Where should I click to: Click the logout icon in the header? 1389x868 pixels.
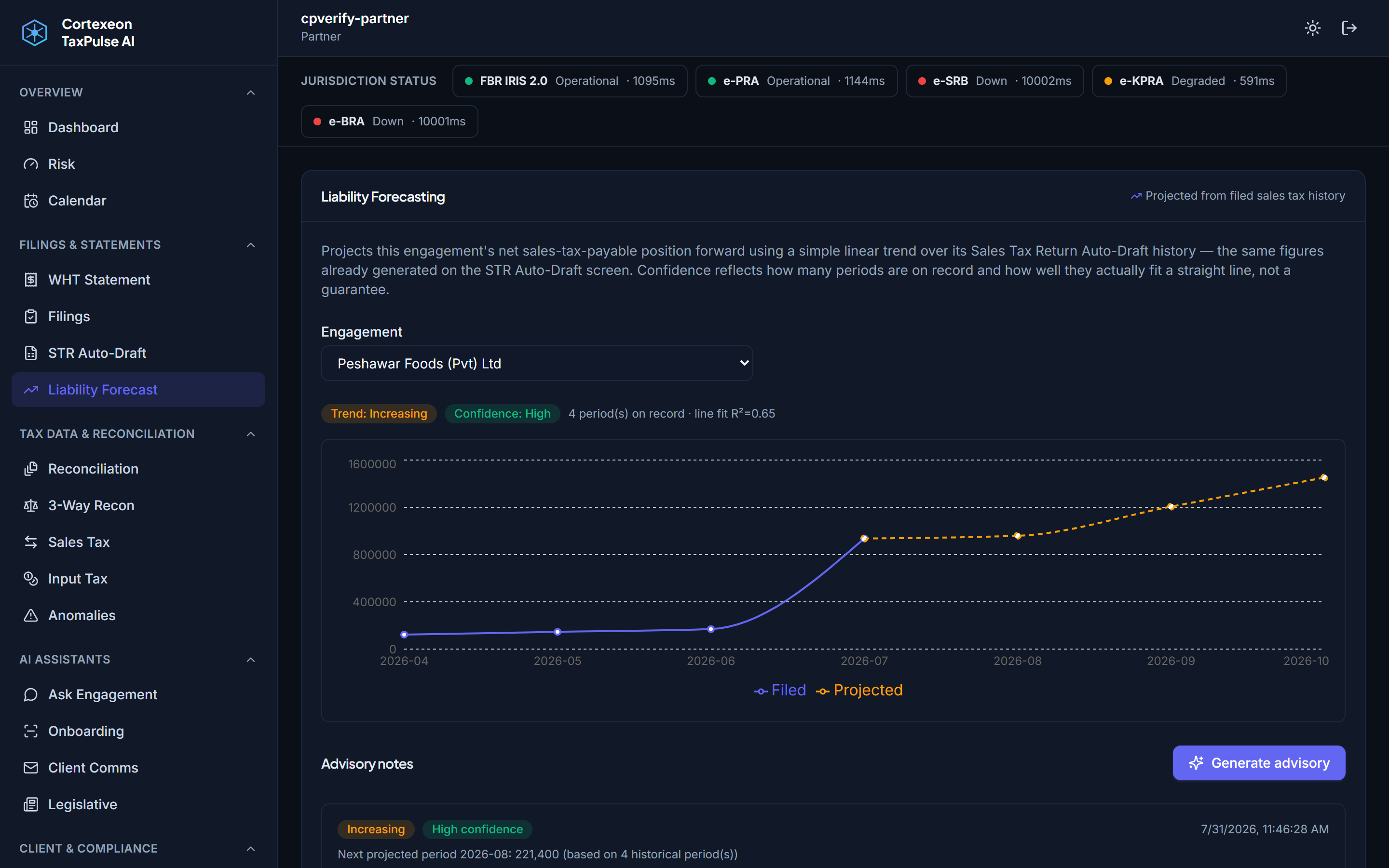[x=1349, y=28]
